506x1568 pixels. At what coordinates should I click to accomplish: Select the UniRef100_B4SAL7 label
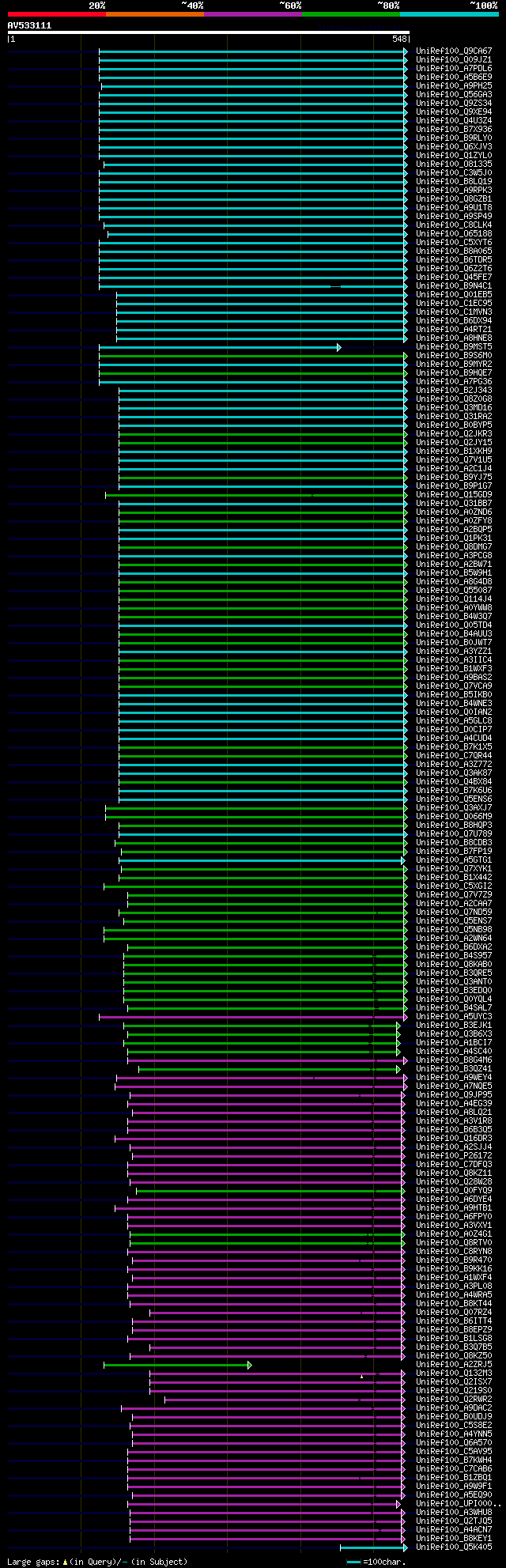tap(454, 1008)
